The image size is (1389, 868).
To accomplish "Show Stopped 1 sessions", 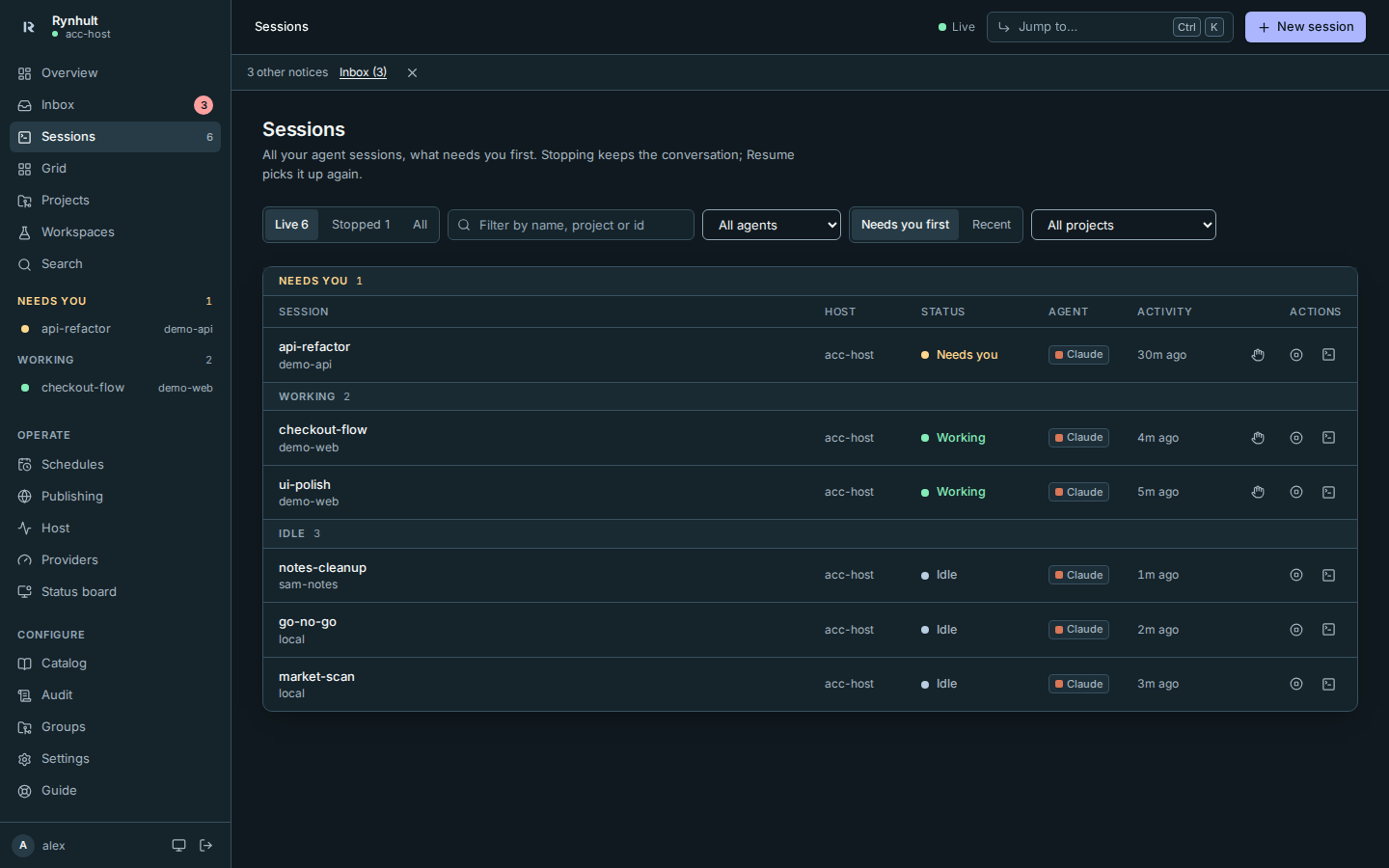I will tap(361, 225).
